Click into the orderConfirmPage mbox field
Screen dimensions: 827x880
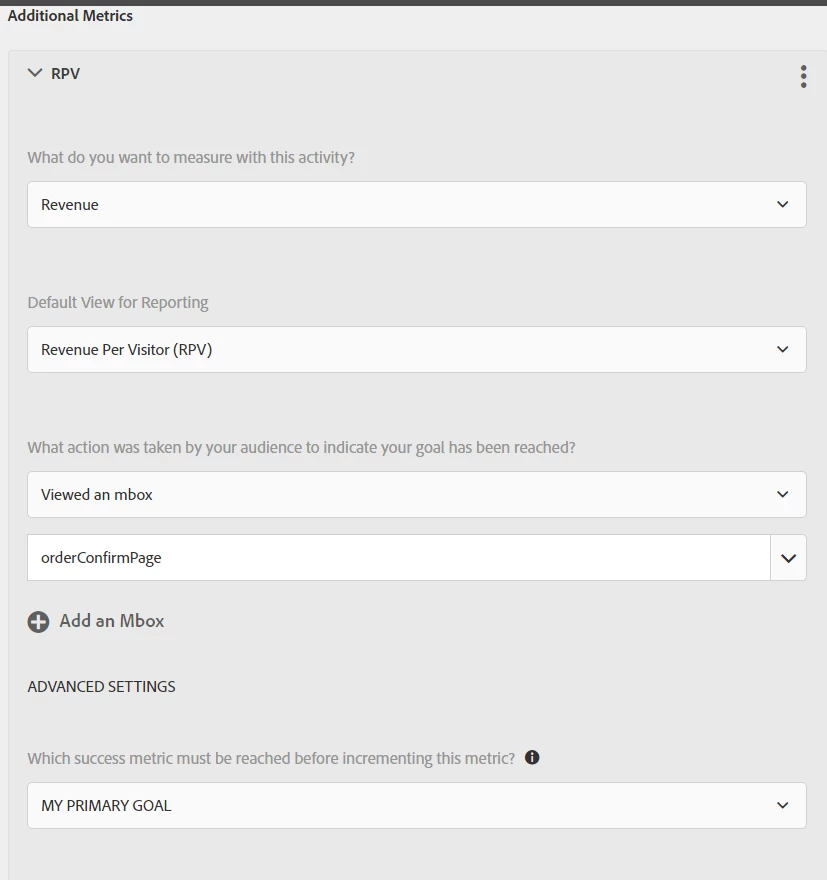pyautogui.click(x=398, y=558)
